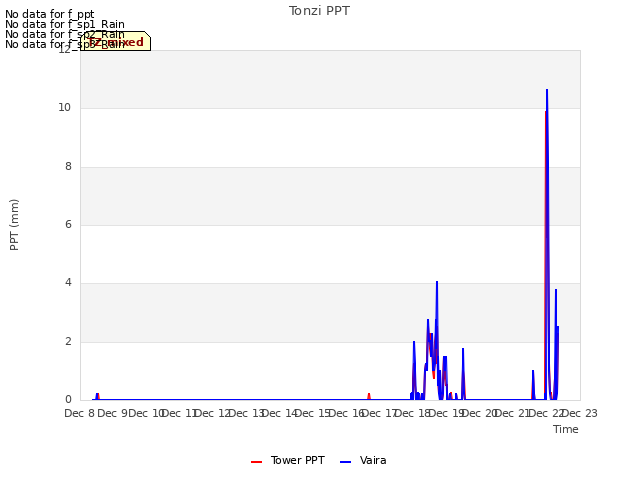This screenshot has width=640, height=480.
Task: Click the 'No data for f_ppt' message
Action: (x=49, y=14)
